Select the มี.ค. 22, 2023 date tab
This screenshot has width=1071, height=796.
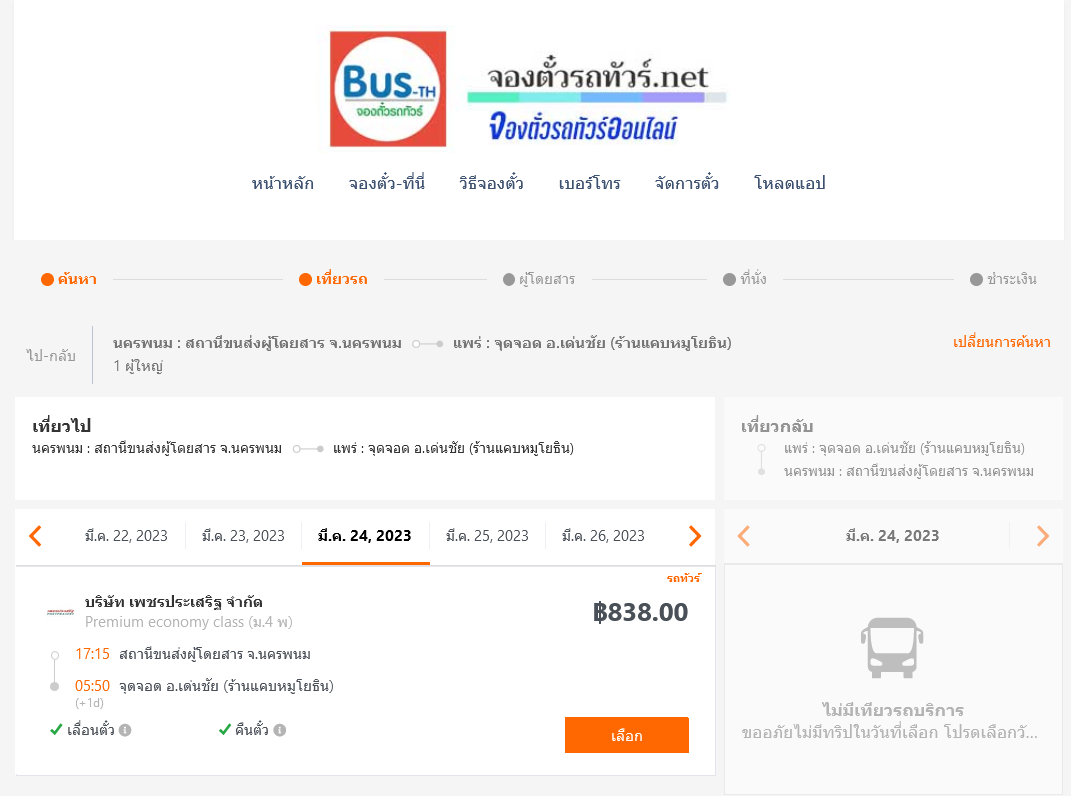click(x=126, y=536)
